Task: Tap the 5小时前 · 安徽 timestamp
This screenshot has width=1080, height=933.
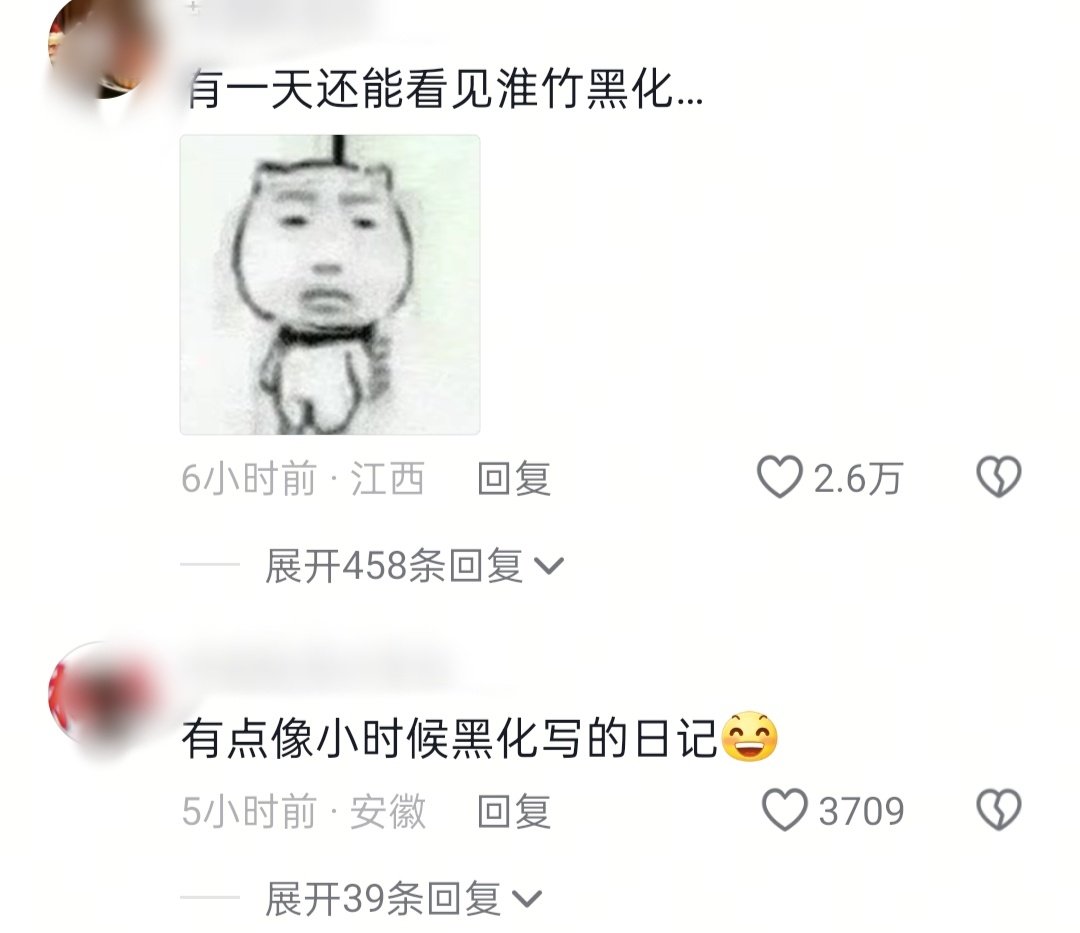Action: coord(304,811)
